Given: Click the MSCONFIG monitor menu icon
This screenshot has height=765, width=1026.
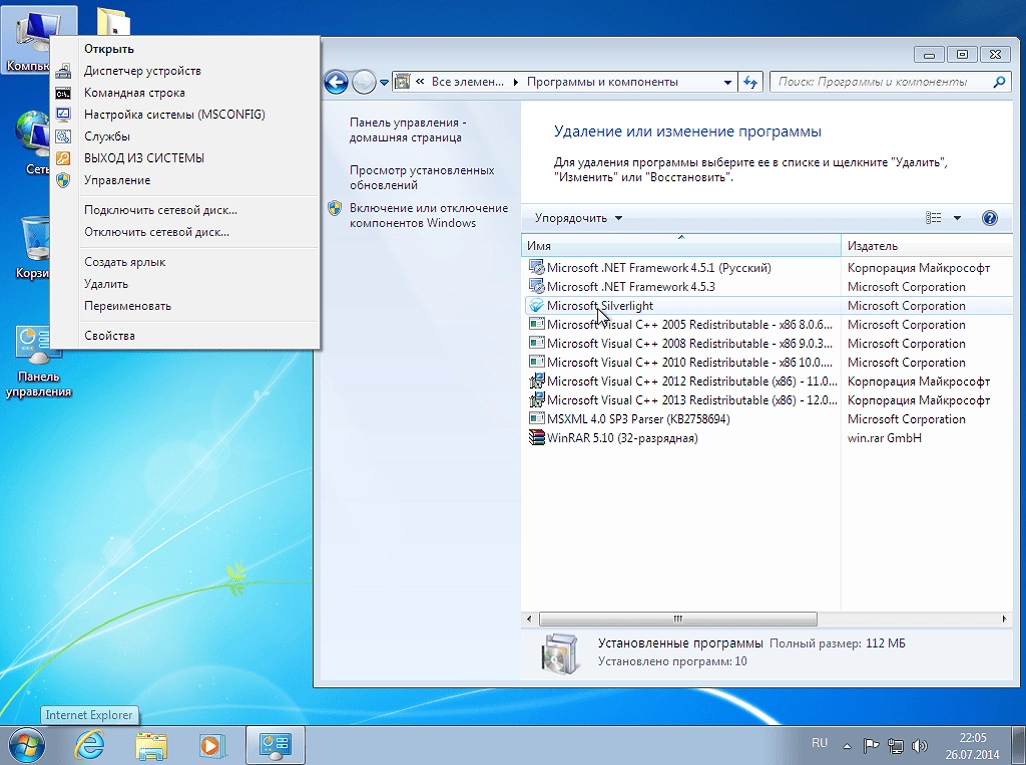Looking at the screenshot, I should [63, 115].
